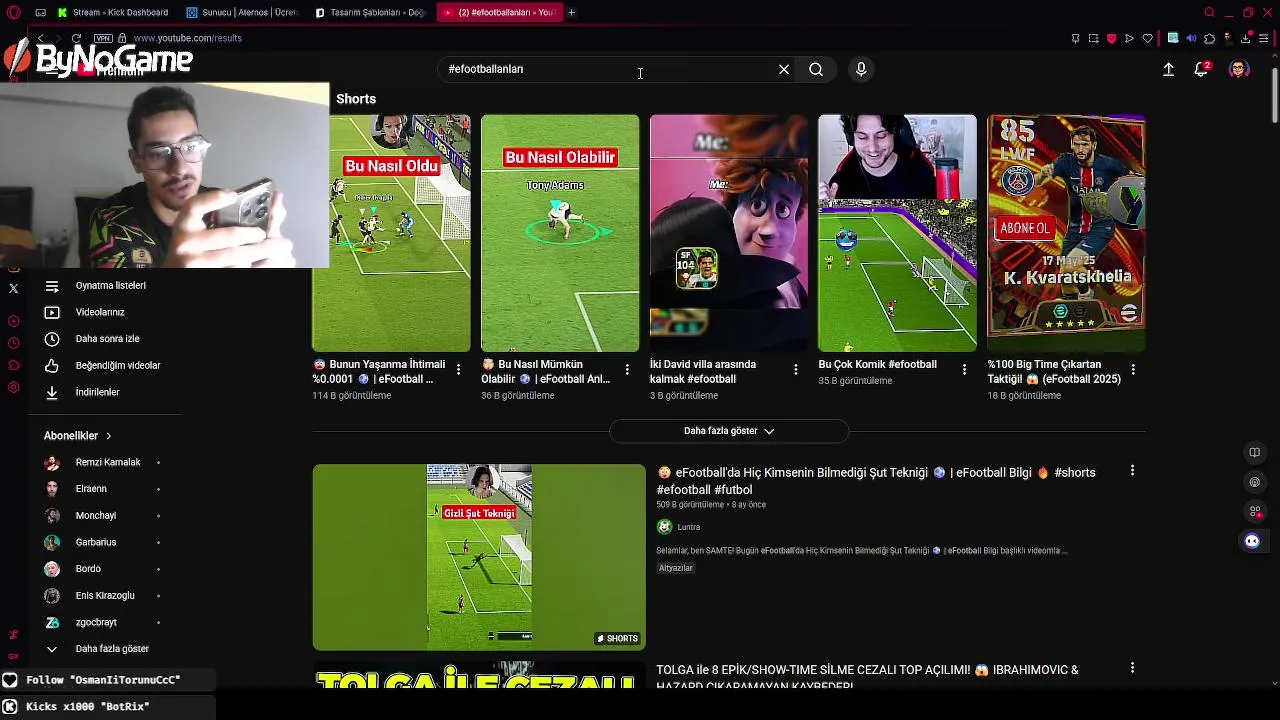The height and width of the screenshot is (720, 1280).
Task: Open YouTube notifications bell
Action: [x=1201, y=69]
